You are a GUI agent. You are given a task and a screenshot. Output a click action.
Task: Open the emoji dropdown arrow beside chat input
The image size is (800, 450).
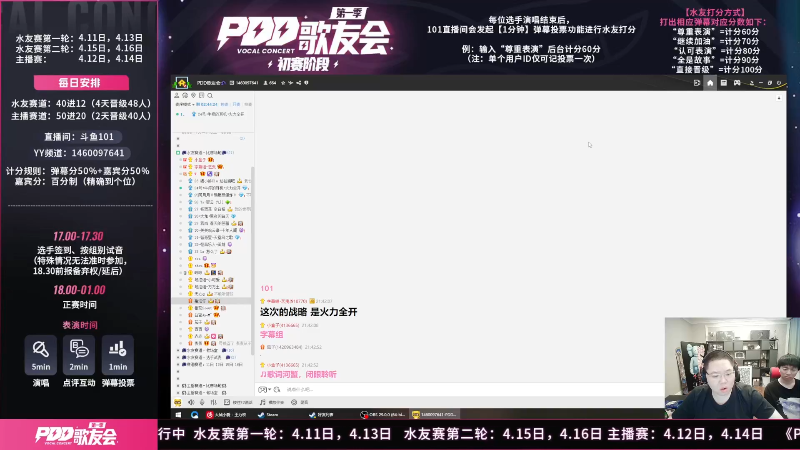[x=269, y=390]
